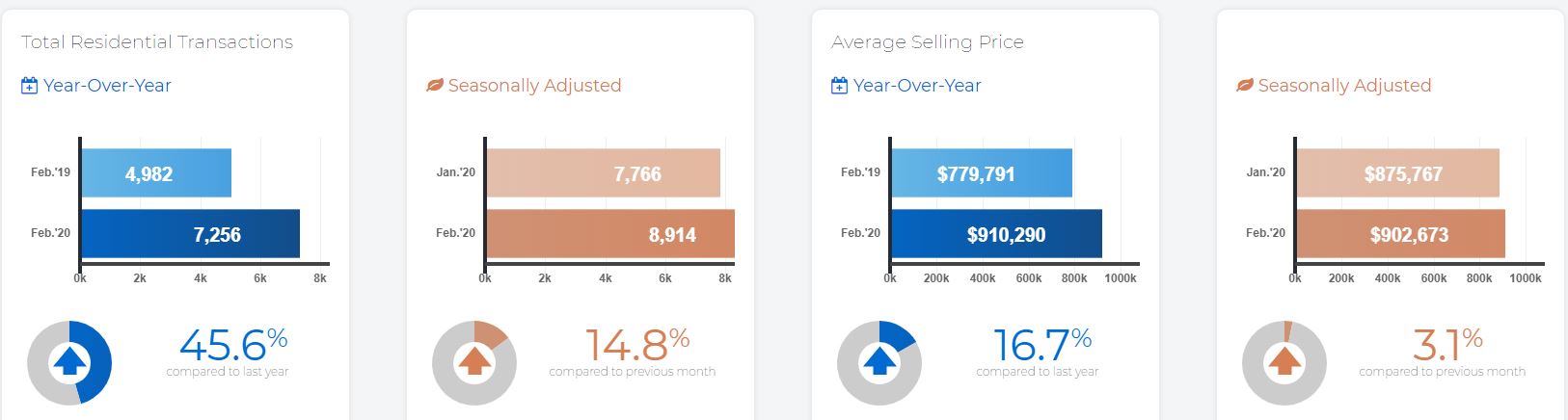Screen dimensions: 1568x420
Task: Select Year-Over-Year label under Average Selling Price
Action: point(917,86)
